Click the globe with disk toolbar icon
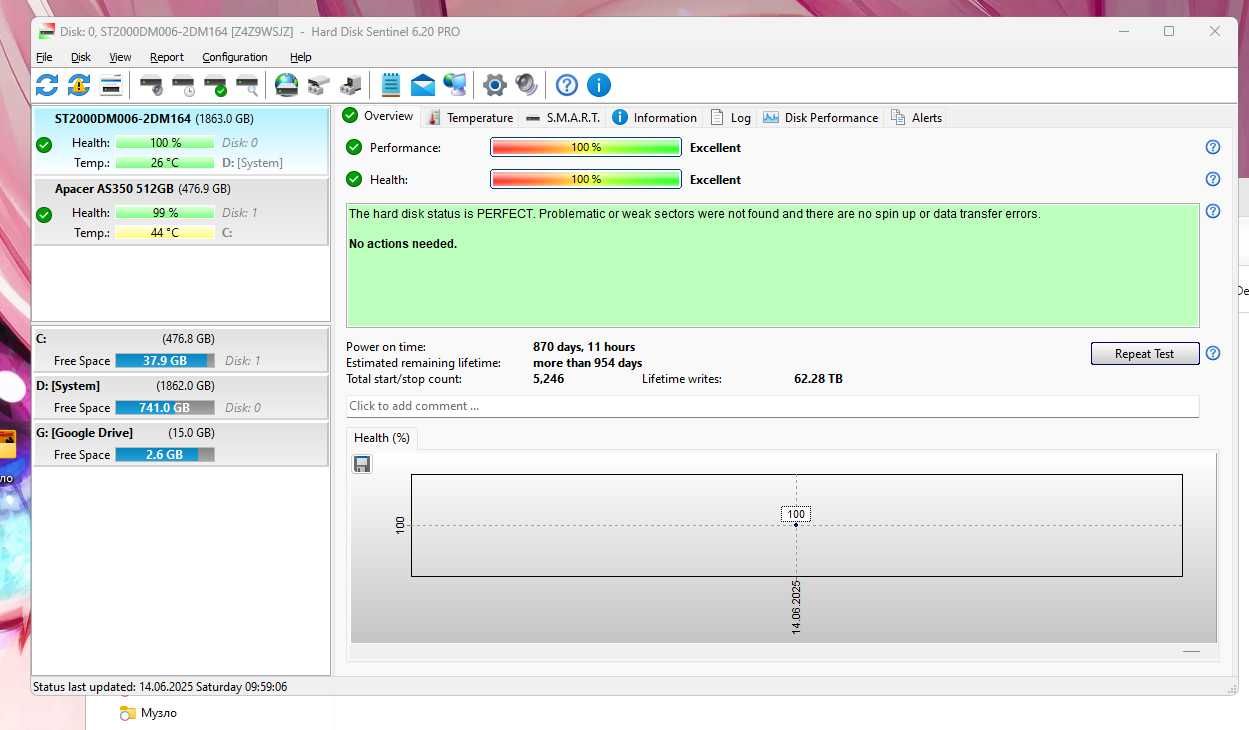Screen dimensions: 1249x730 [x=287, y=85]
